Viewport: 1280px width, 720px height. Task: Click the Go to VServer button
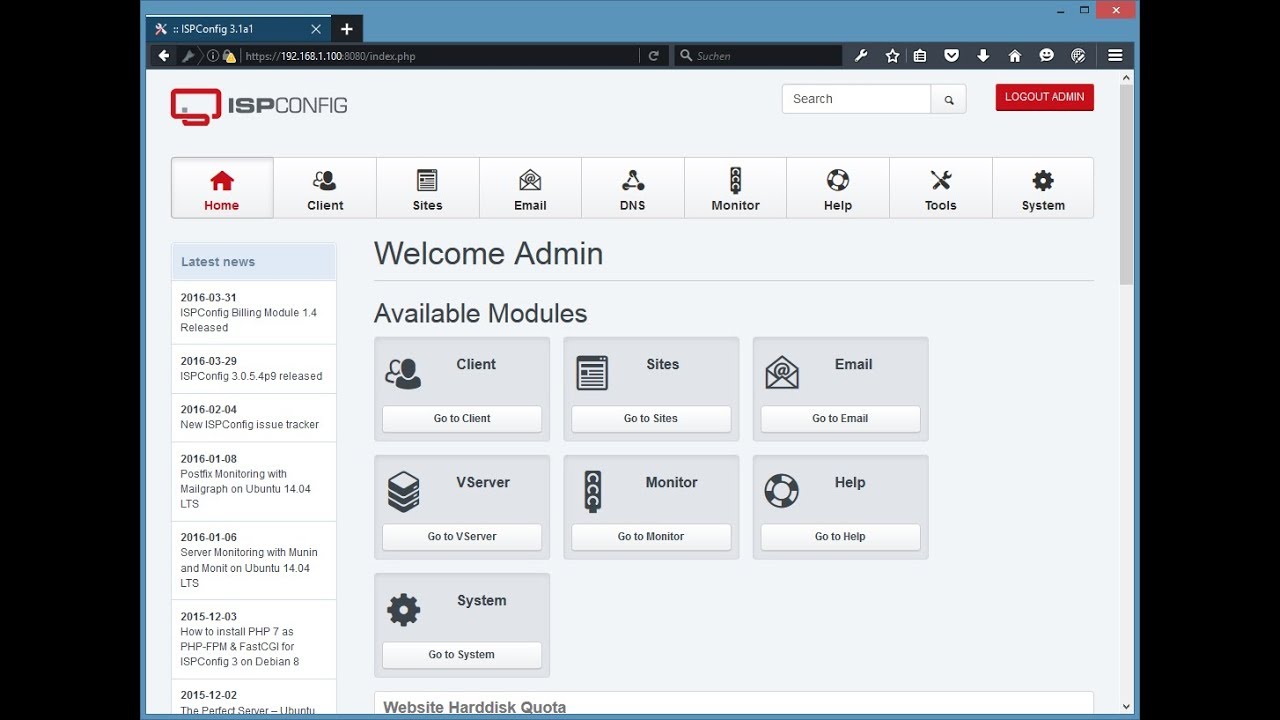[462, 537]
